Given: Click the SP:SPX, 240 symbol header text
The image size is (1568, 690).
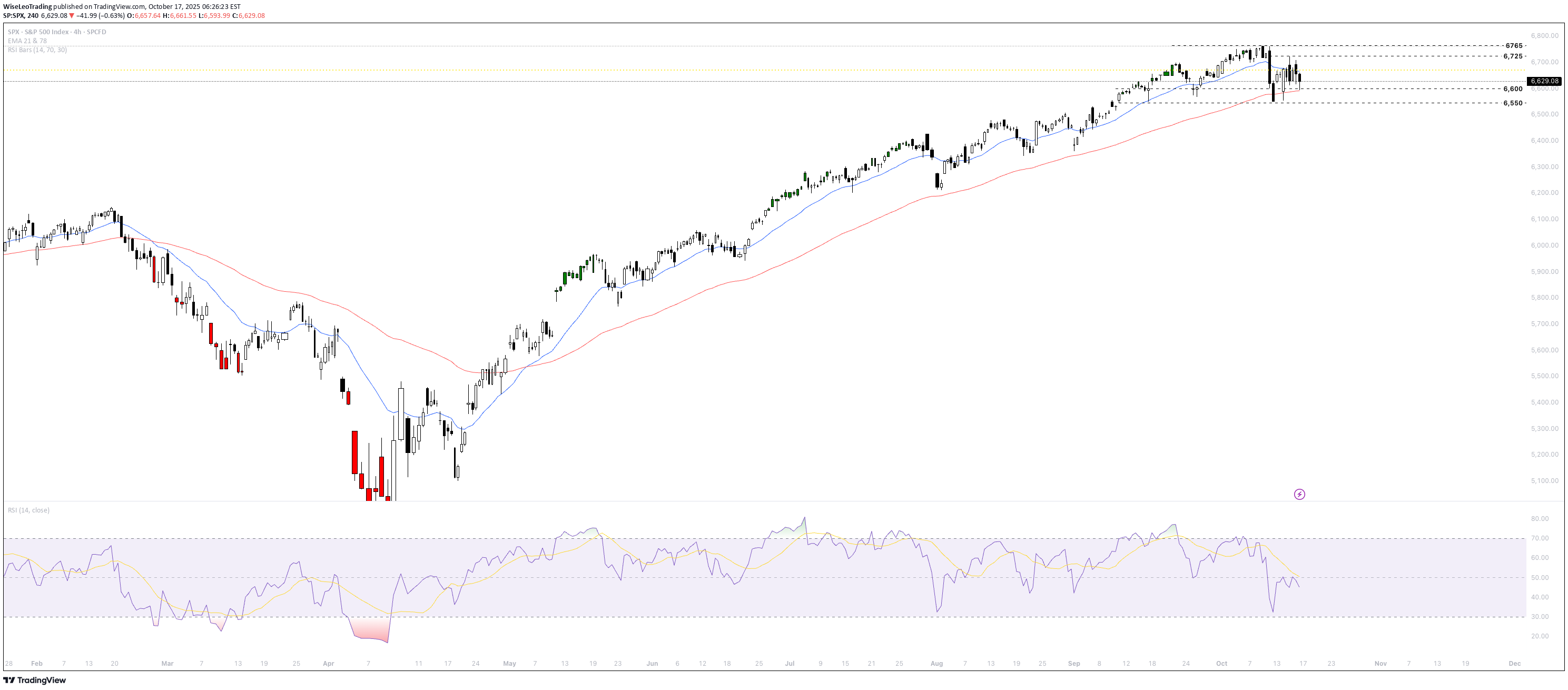Looking at the screenshot, I should click(x=20, y=16).
